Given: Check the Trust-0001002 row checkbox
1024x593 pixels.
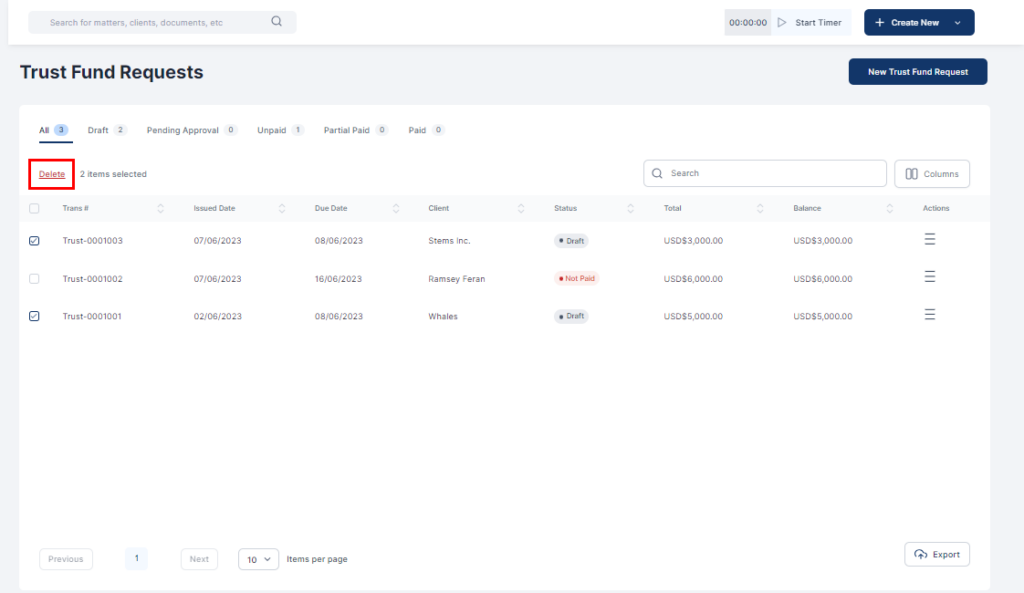Looking at the screenshot, I should (x=35, y=279).
